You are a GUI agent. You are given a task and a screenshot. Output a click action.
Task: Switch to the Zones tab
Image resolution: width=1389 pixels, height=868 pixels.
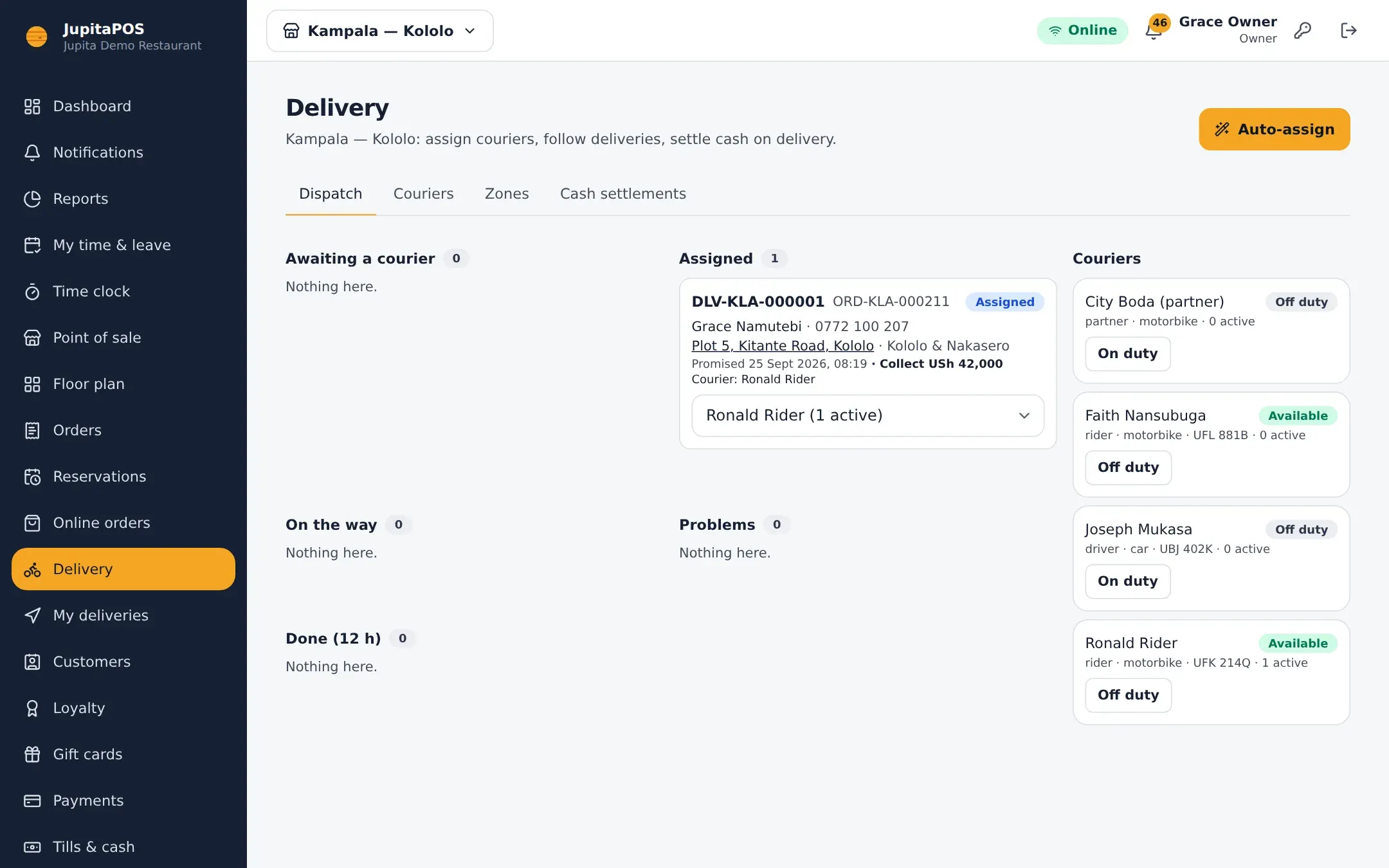[x=507, y=194]
